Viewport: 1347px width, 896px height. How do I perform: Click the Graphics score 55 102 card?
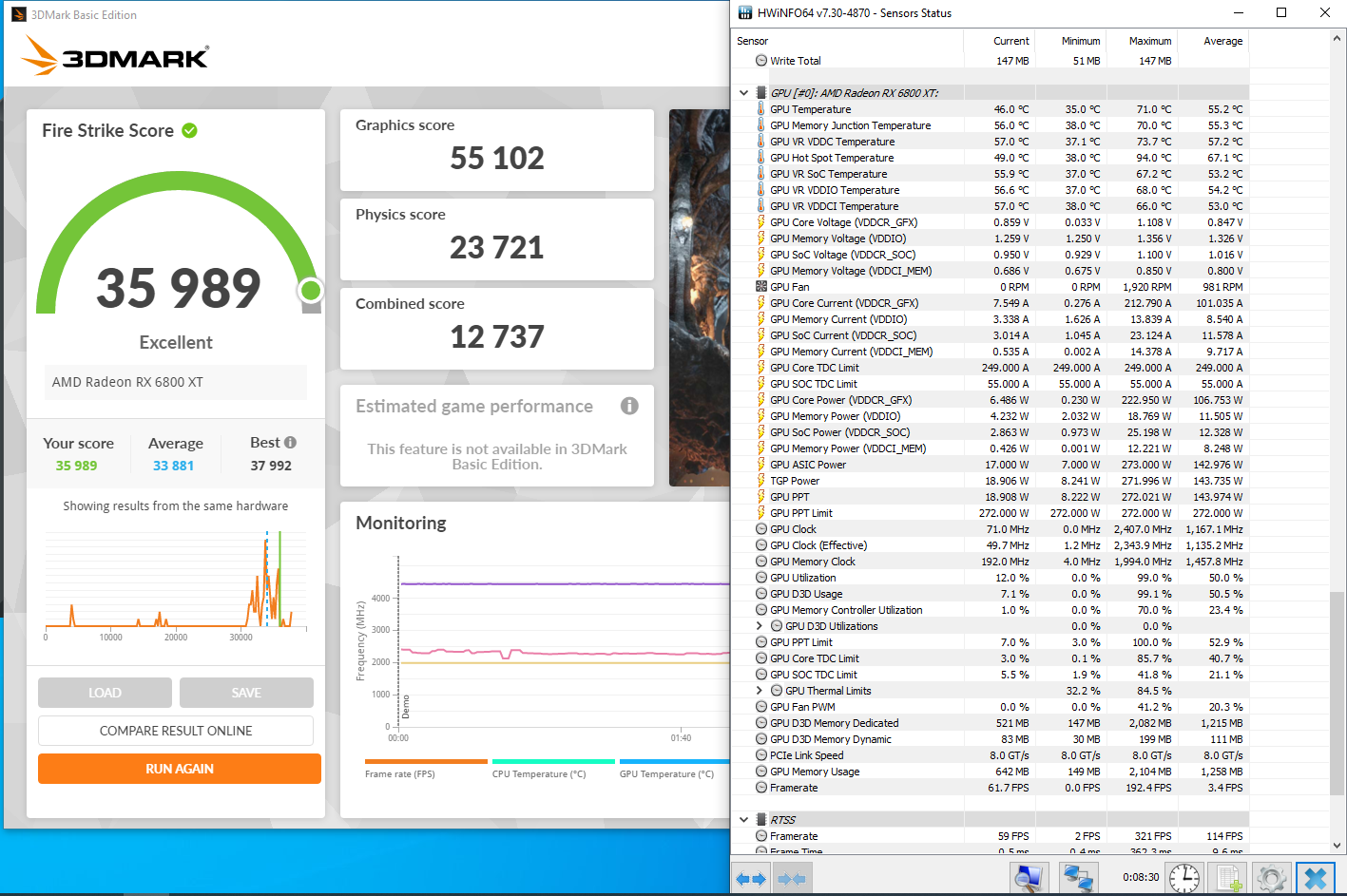point(497,150)
